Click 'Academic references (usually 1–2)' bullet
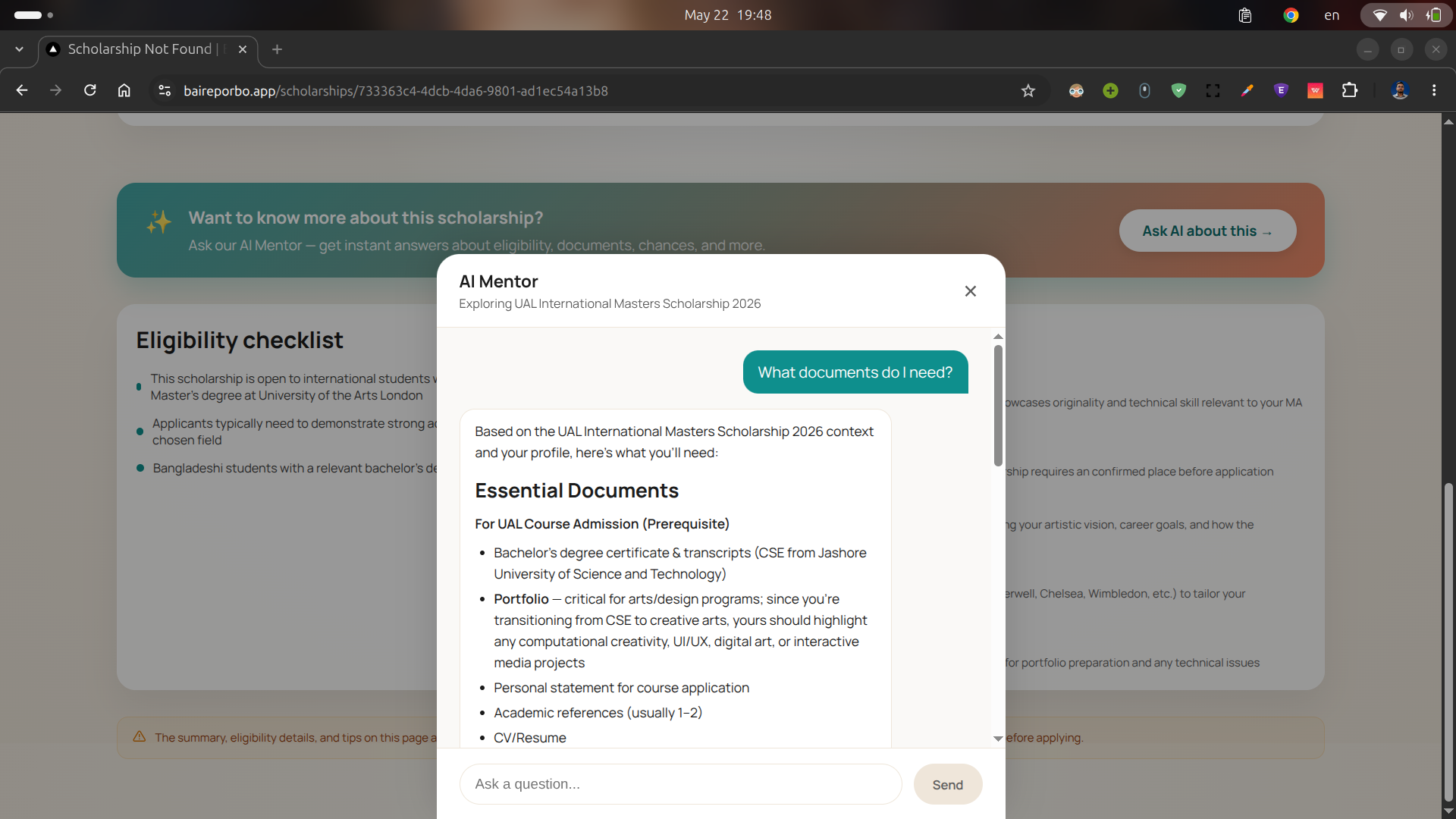This screenshot has height=819, width=1456. pyautogui.click(x=598, y=713)
